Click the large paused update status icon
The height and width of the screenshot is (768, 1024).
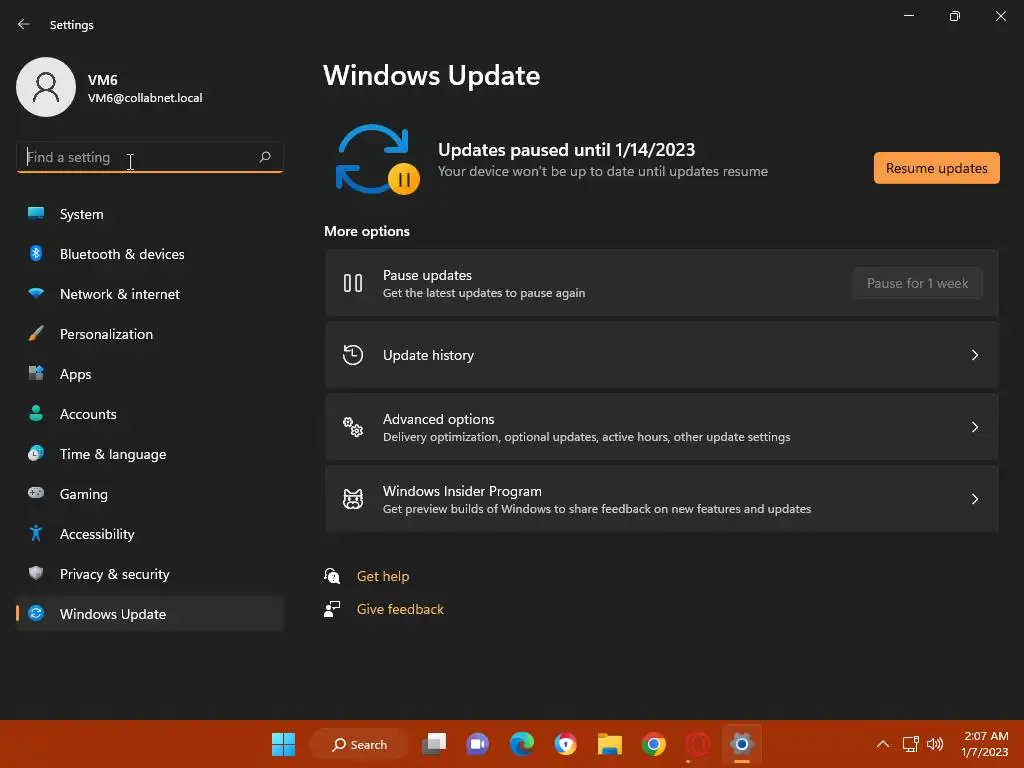(377, 160)
